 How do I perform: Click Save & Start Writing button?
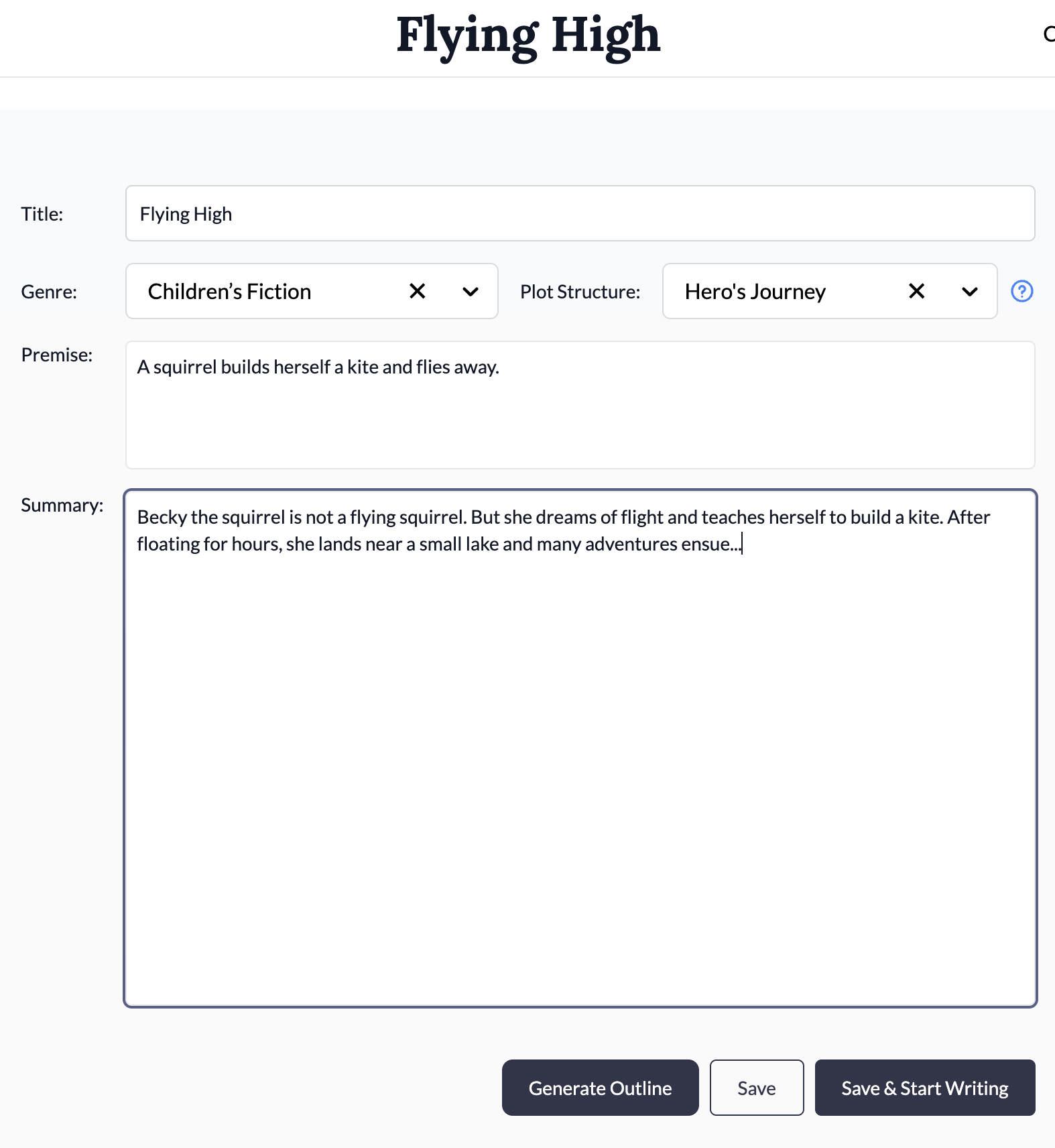coord(925,1088)
